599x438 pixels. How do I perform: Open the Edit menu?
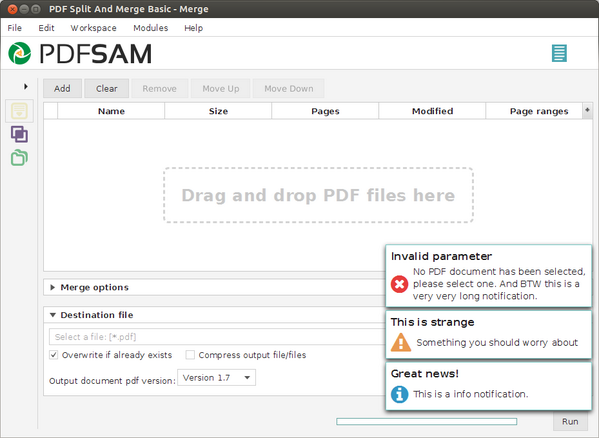click(46, 28)
